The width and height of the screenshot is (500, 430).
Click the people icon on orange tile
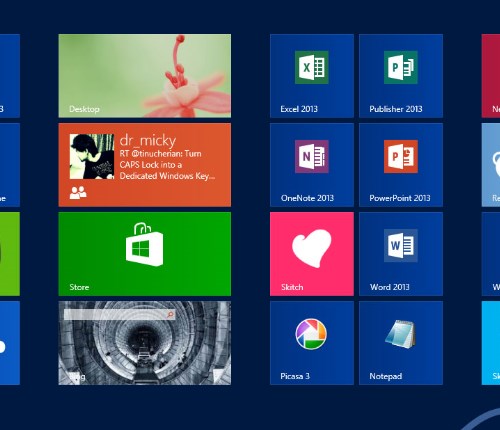(x=78, y=193)
